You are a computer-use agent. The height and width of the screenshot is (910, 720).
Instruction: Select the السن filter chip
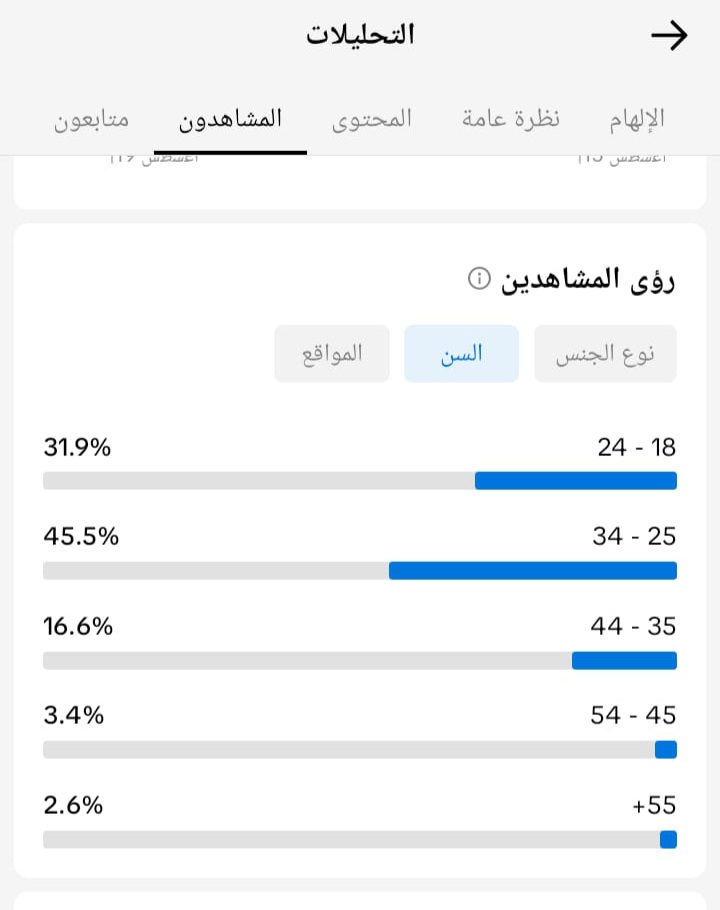pos(461,353)
